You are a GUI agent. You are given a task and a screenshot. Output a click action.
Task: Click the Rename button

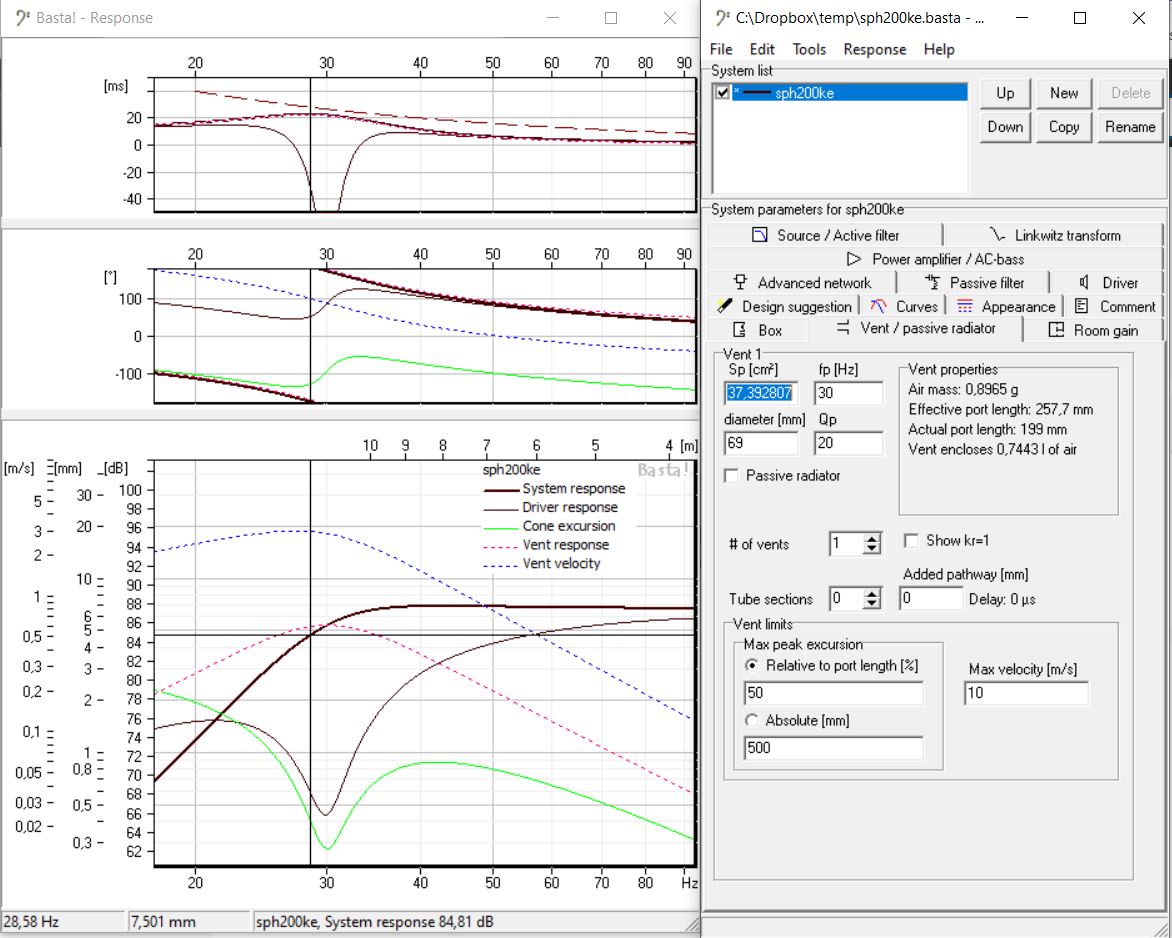pos(1130,127)
